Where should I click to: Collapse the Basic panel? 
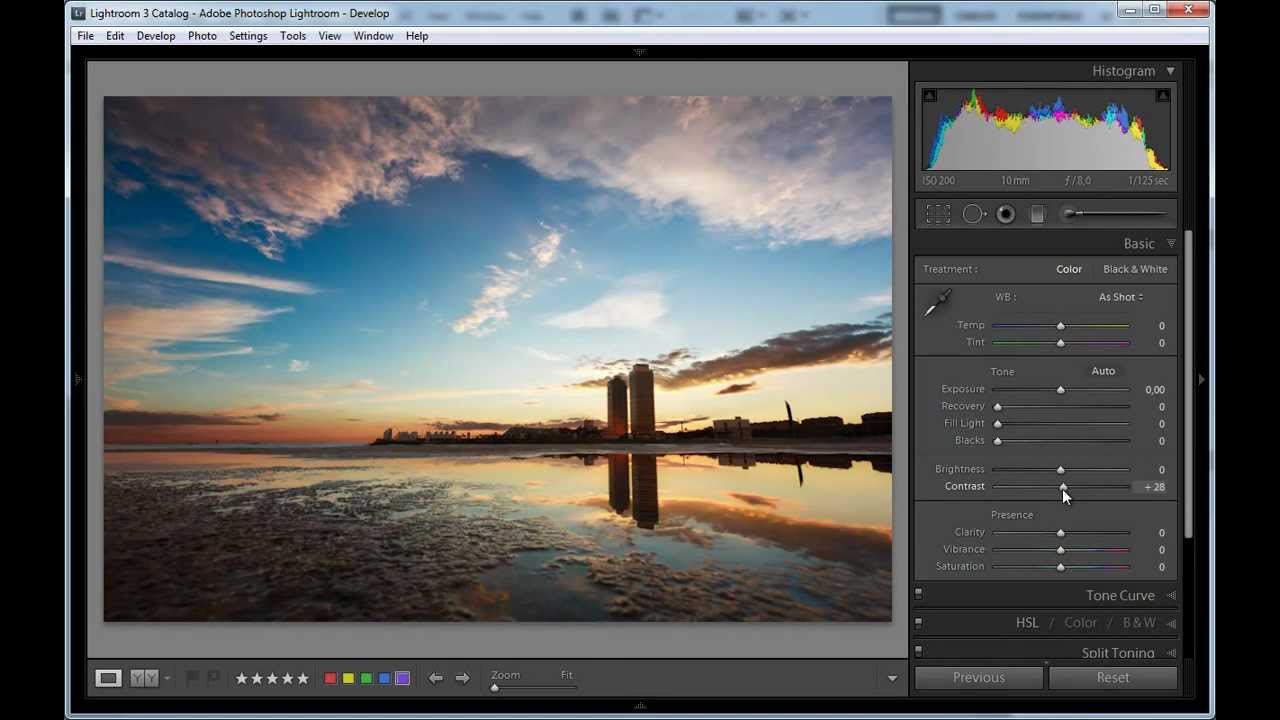pyautogui.click(x=1171, y=243)
